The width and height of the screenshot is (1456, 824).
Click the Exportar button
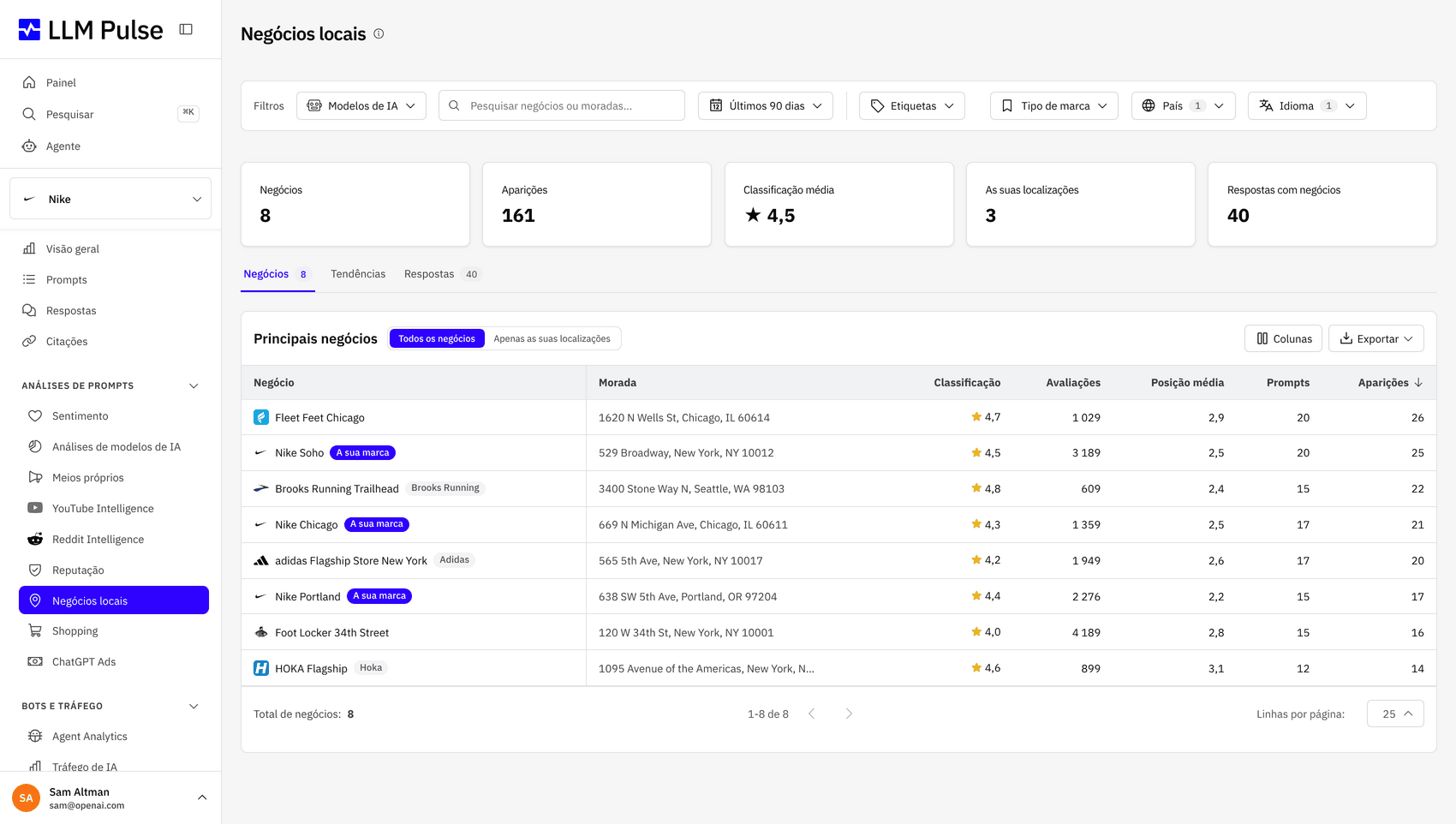click(1376, 338)
